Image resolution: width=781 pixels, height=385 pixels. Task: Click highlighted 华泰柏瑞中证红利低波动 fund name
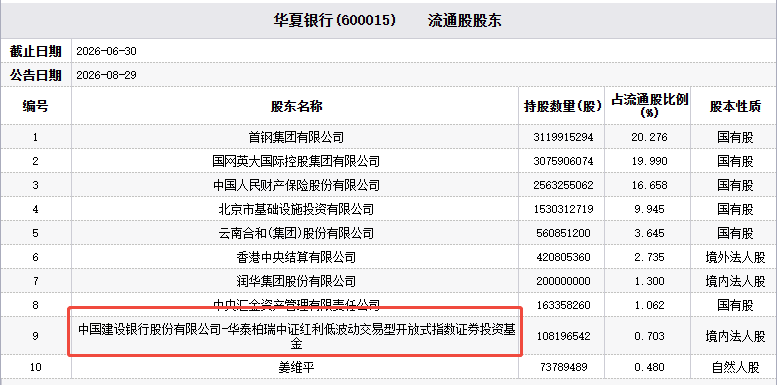click(x=296, y=336)
